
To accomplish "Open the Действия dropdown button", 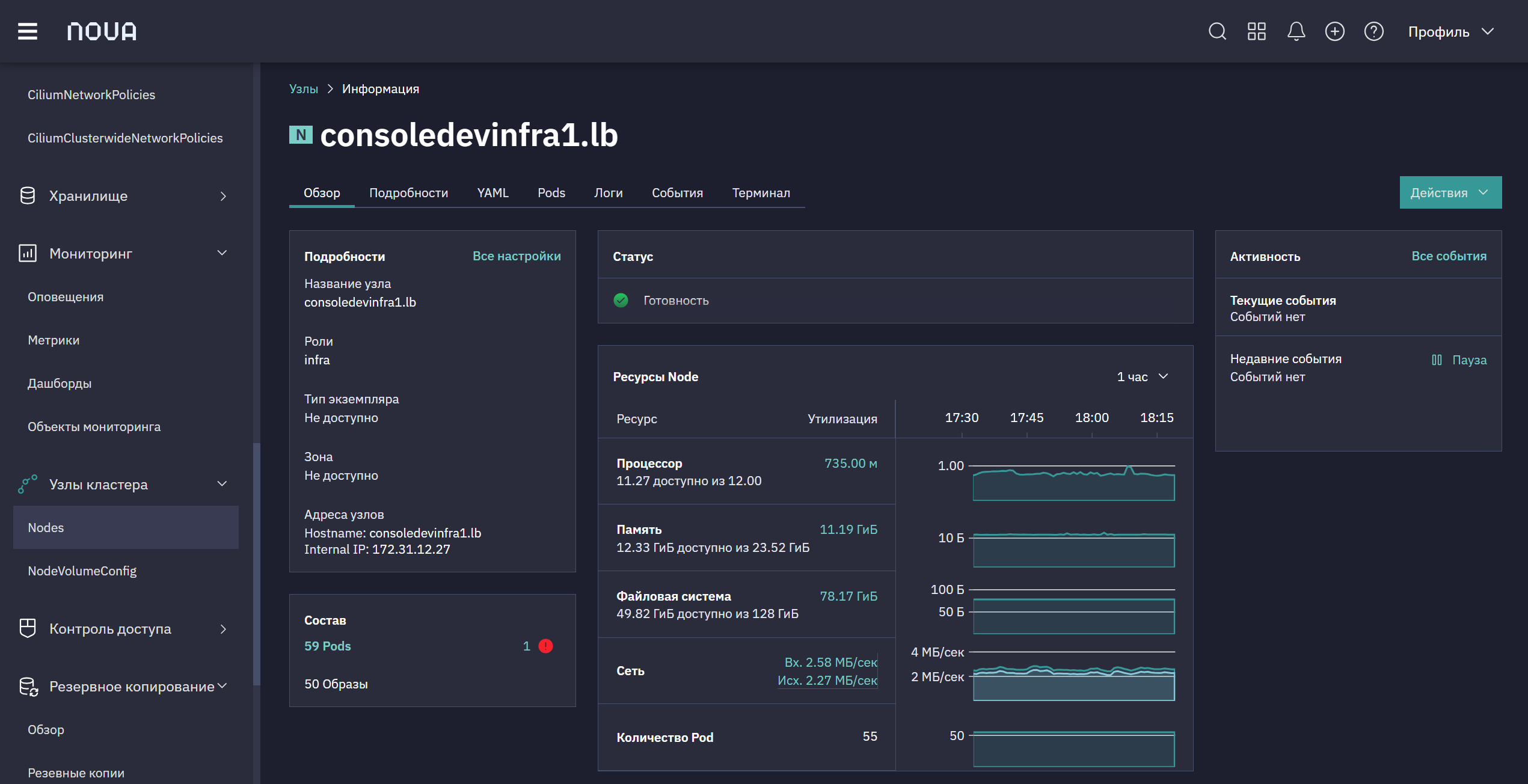I will (x=1450, y=192).
